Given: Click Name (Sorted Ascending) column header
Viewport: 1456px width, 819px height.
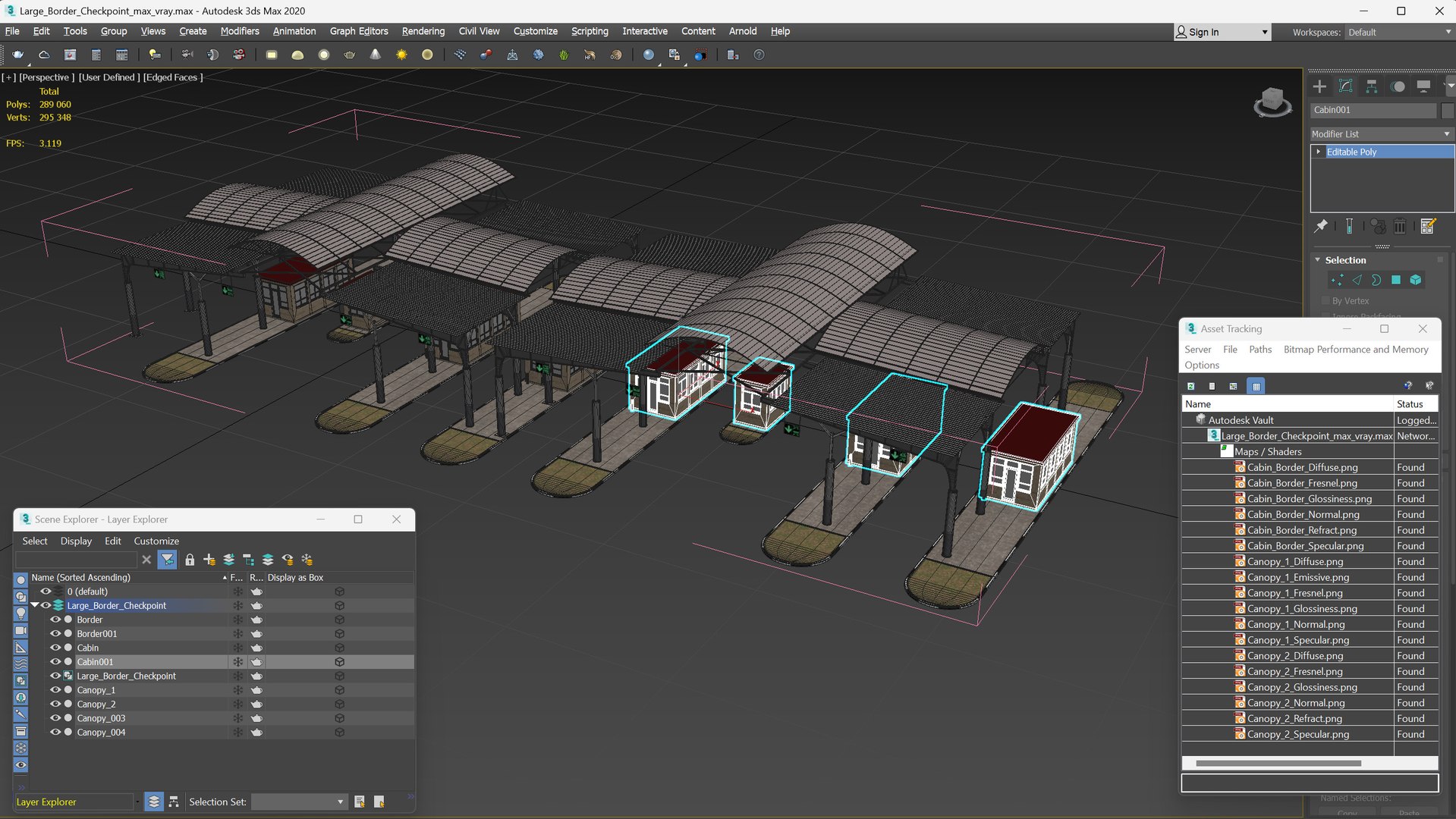Looking at the screenshot, I should pos(127,578).
